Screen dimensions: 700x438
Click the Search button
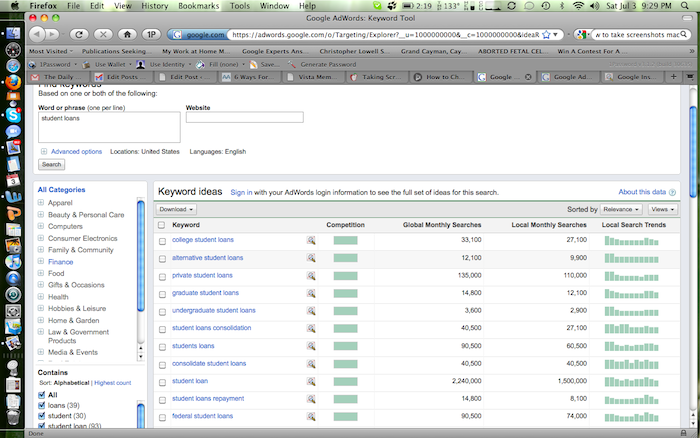51,164
